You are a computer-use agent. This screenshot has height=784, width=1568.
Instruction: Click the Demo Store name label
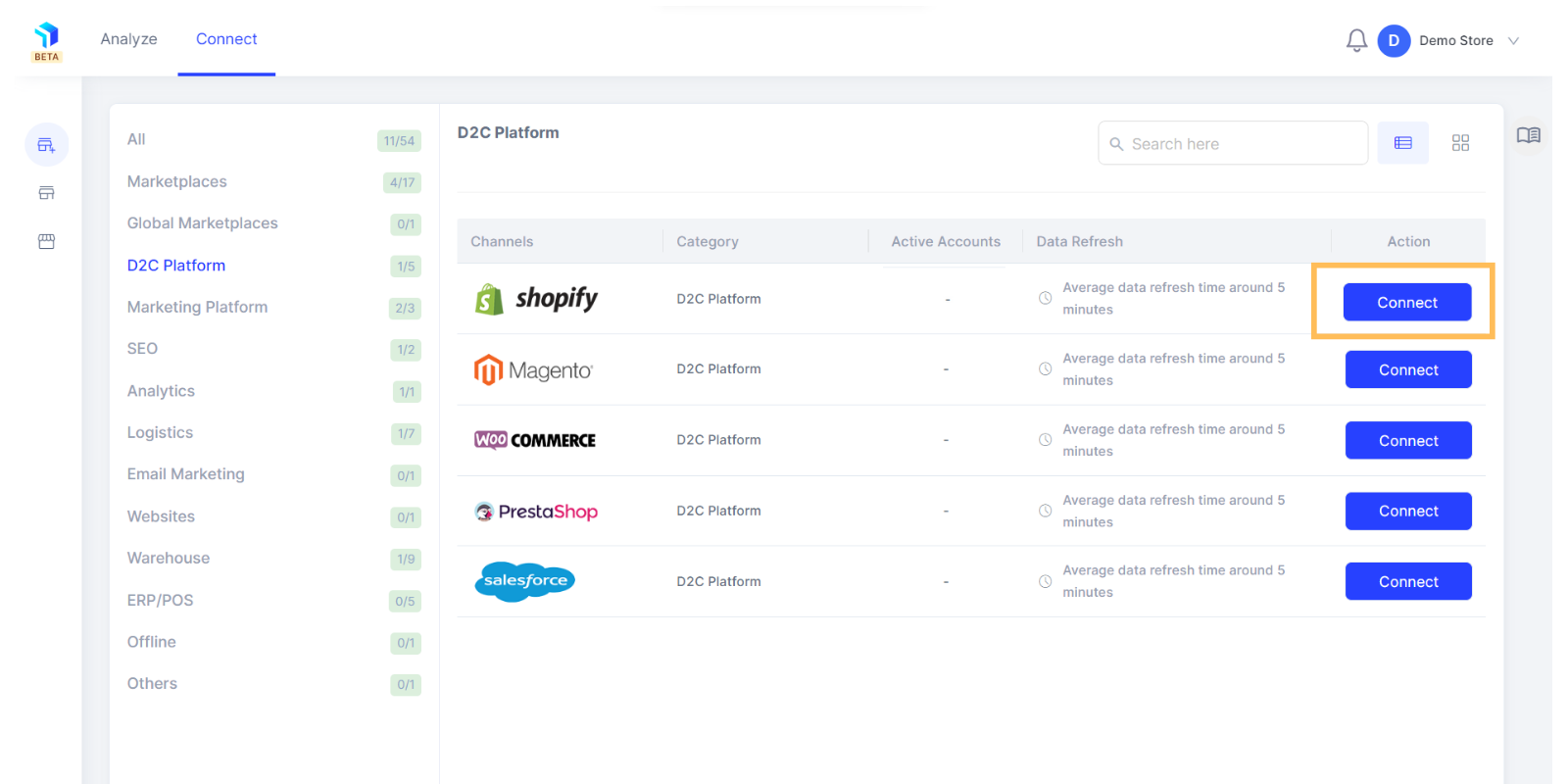(x=1456, y=40)
